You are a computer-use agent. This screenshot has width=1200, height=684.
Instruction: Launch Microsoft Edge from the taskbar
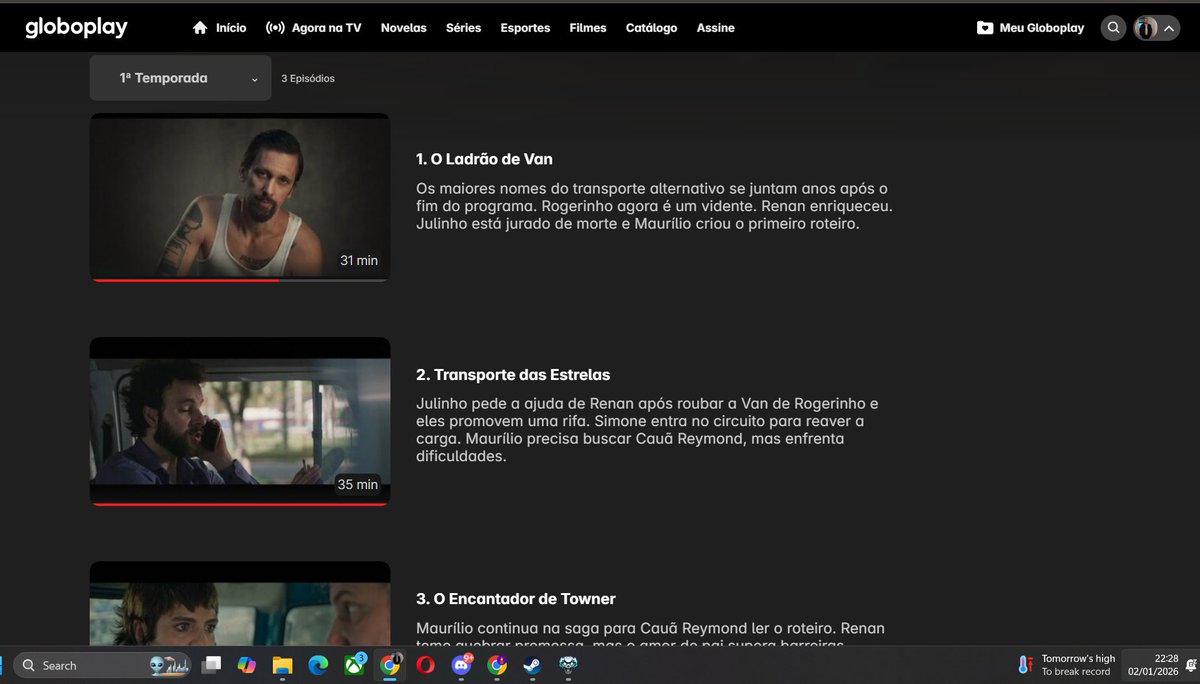[318, 665]
